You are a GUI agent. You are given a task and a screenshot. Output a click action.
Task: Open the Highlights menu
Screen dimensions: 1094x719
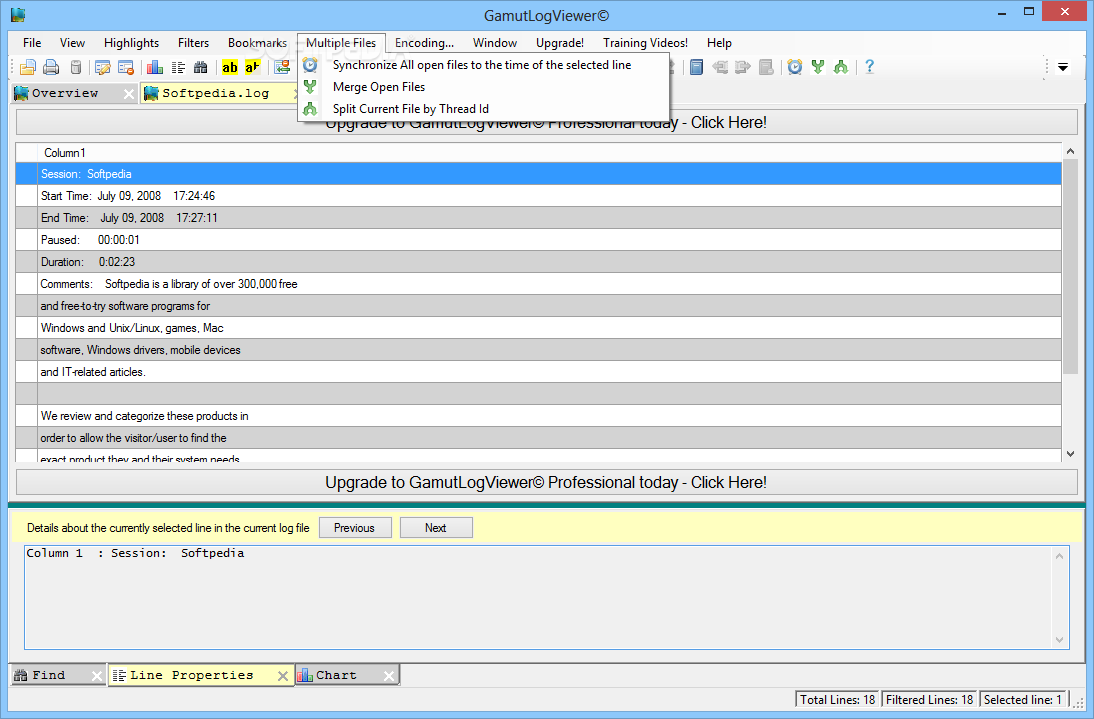click(x=131, y=43)
